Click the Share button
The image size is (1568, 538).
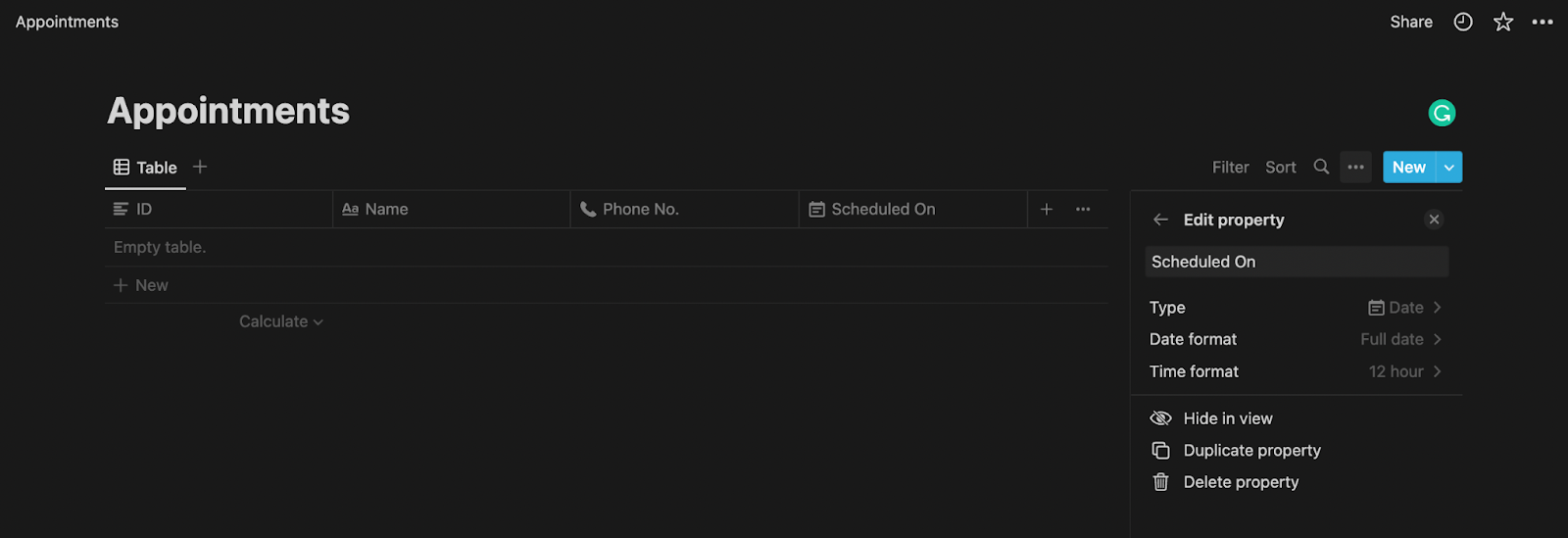tap(1411, 22)
